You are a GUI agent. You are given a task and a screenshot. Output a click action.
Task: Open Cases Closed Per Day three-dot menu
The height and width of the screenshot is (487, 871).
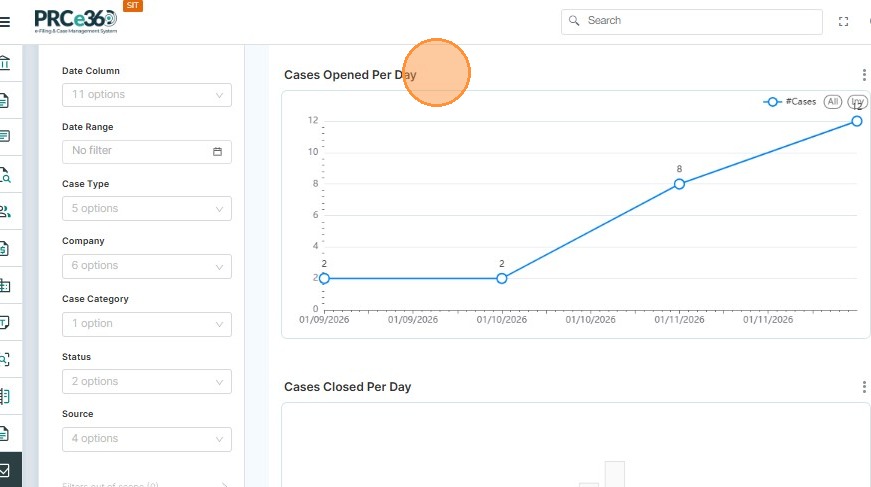click(864, 386)
